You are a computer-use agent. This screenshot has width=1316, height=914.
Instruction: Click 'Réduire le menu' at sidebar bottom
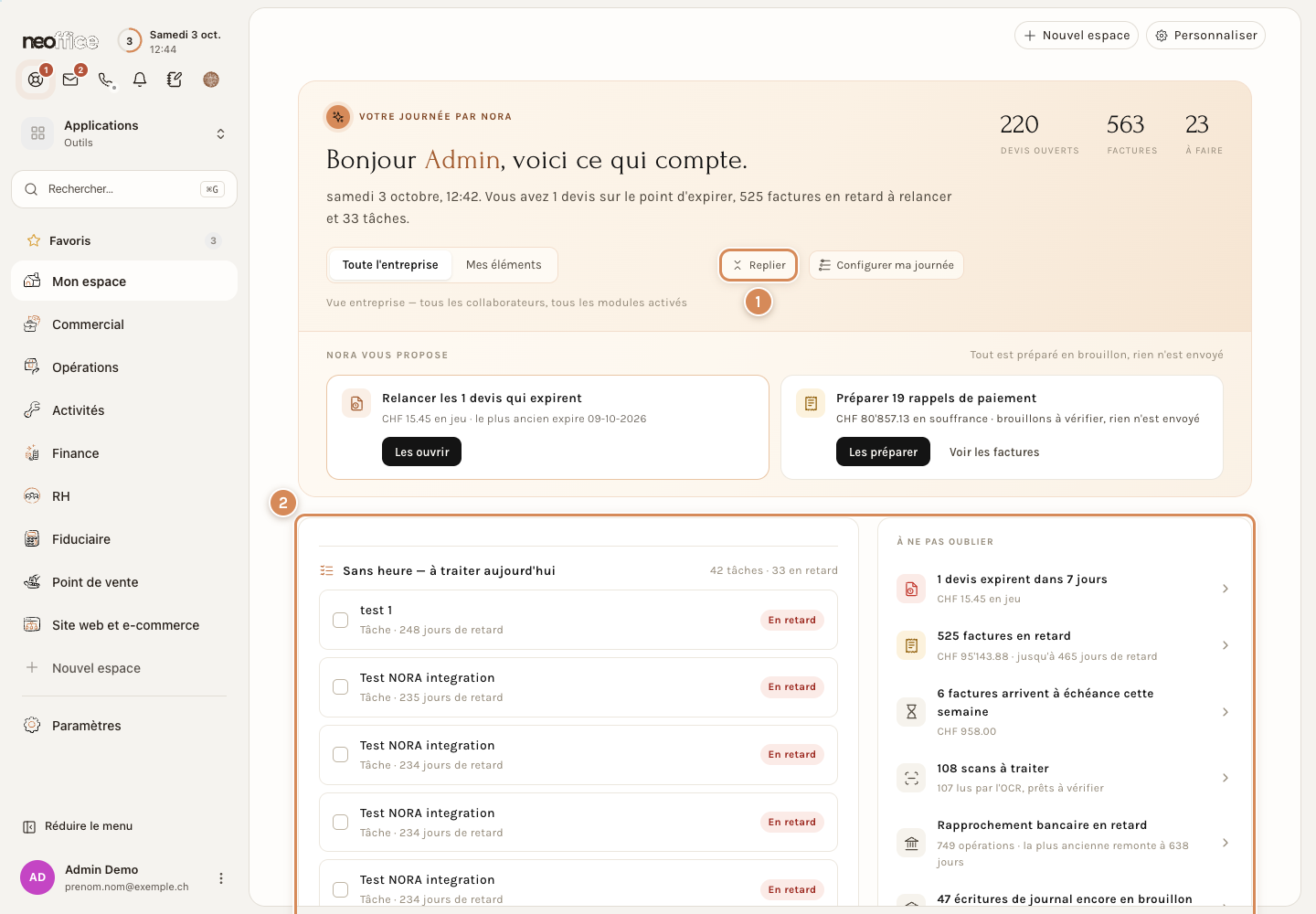pos(78,826)
